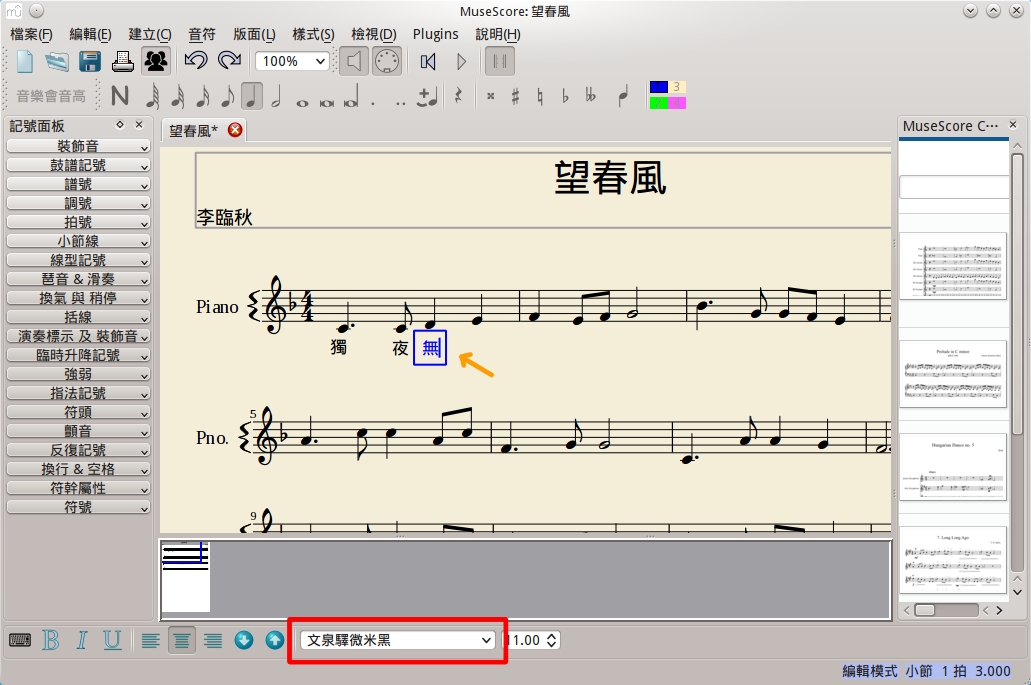Open the 100% zoom dropdown
The width and height of the screenshot is (1031, 685).
292,62
